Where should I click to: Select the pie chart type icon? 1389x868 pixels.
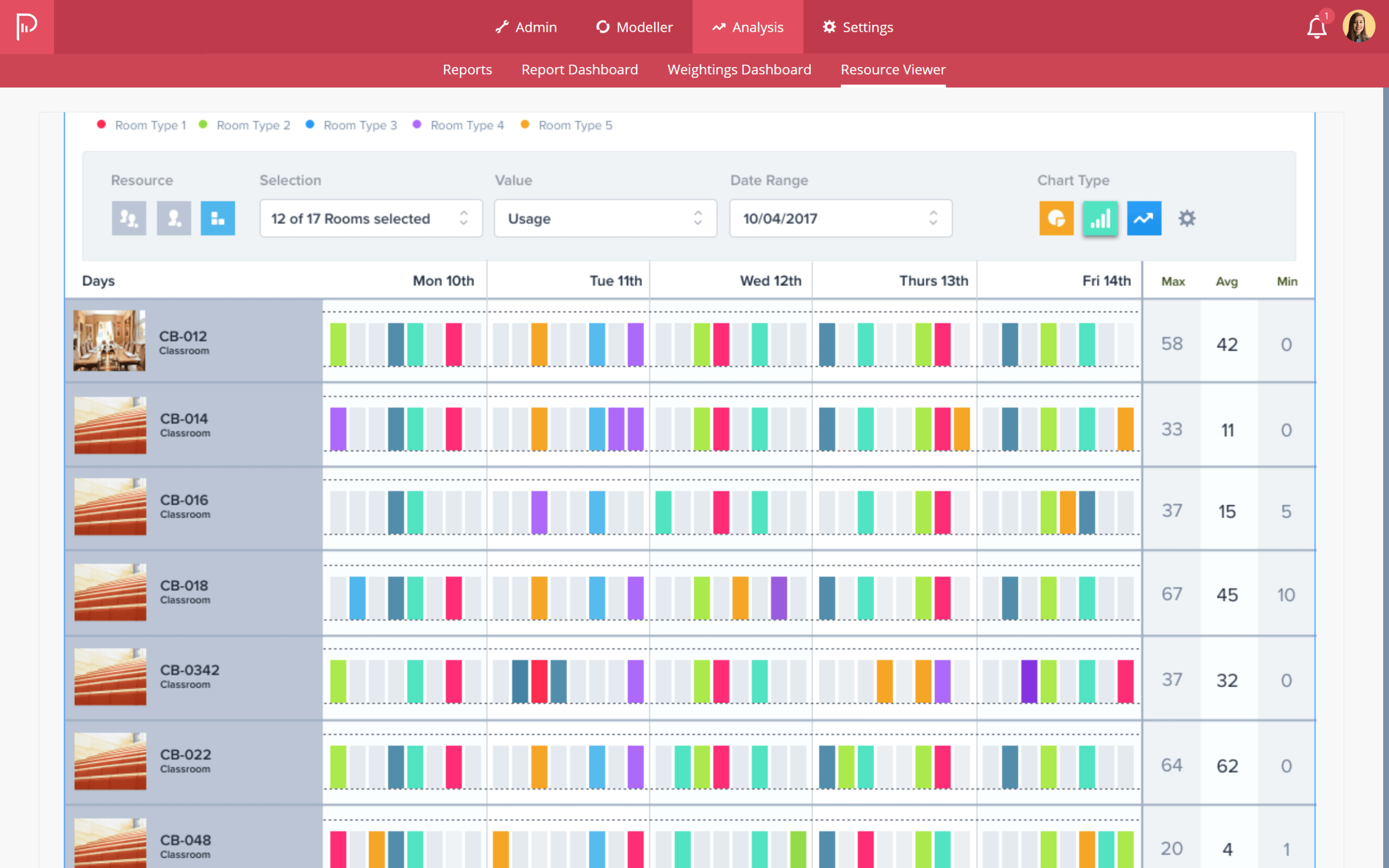1056,218
